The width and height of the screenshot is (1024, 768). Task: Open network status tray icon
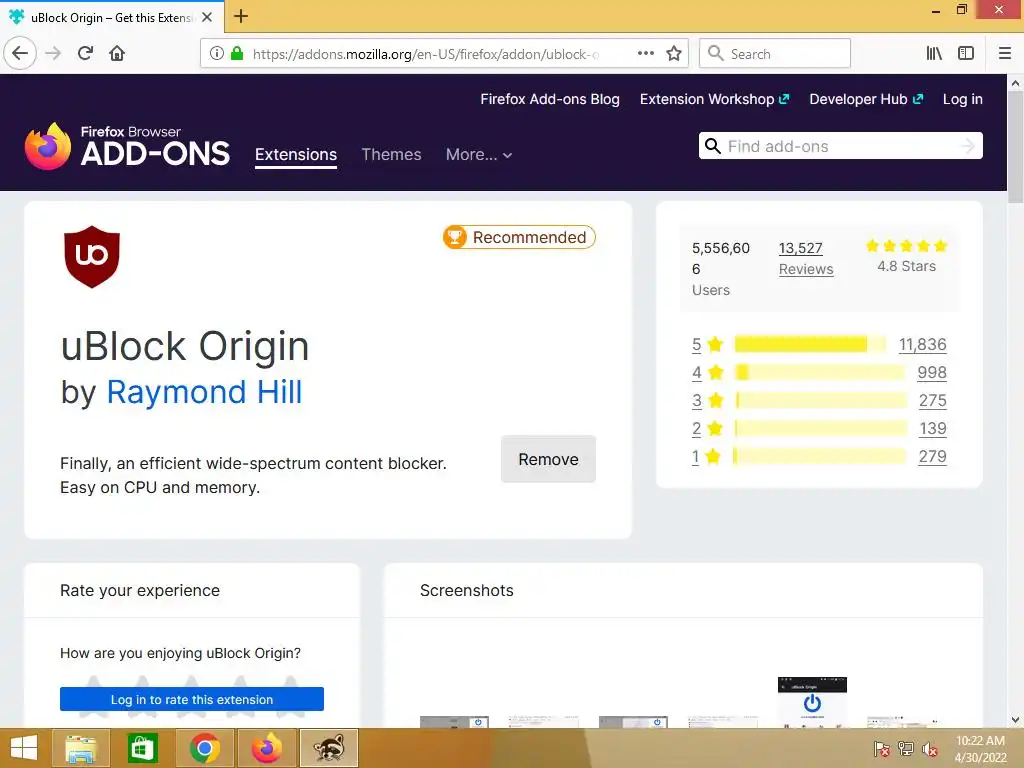pyautogui.click(x=906, y=749)
